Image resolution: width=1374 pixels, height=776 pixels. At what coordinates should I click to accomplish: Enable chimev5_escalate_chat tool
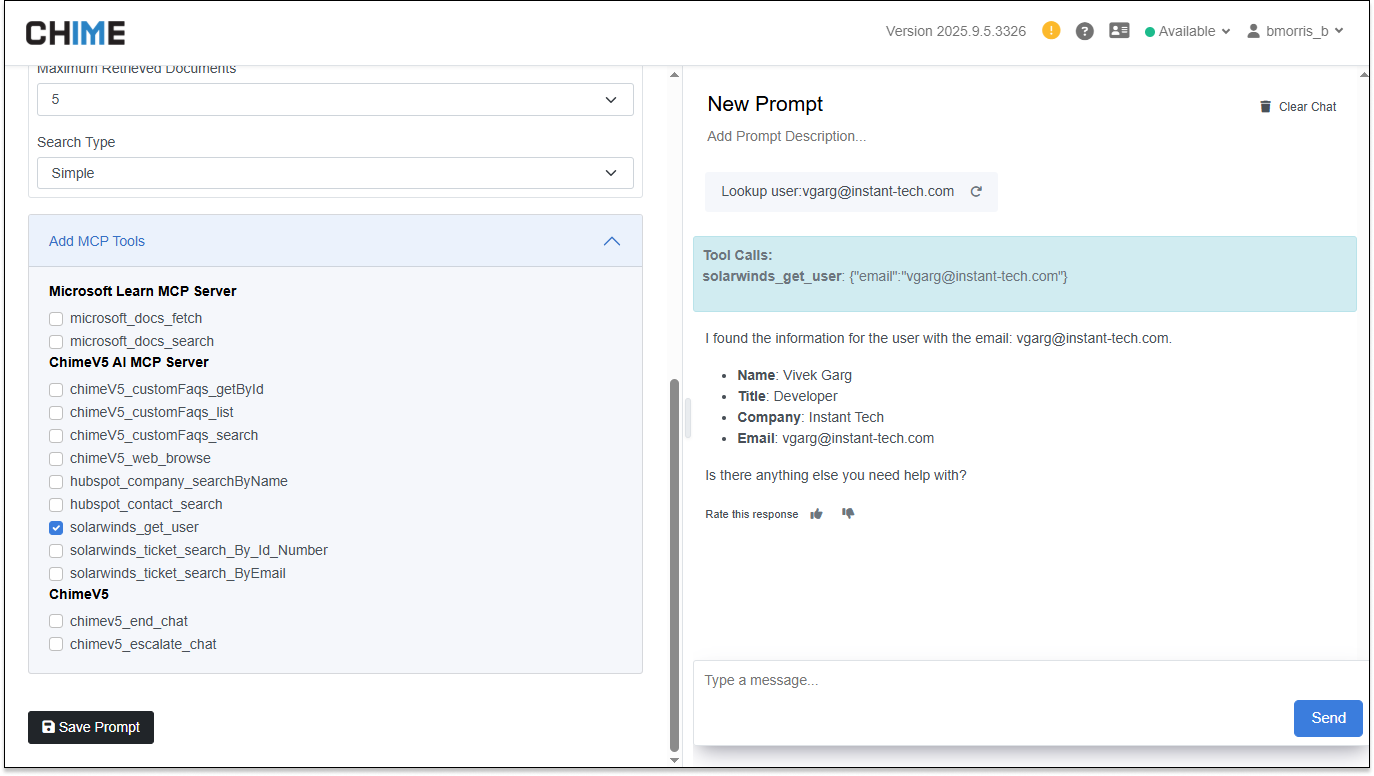click(56, 644)
